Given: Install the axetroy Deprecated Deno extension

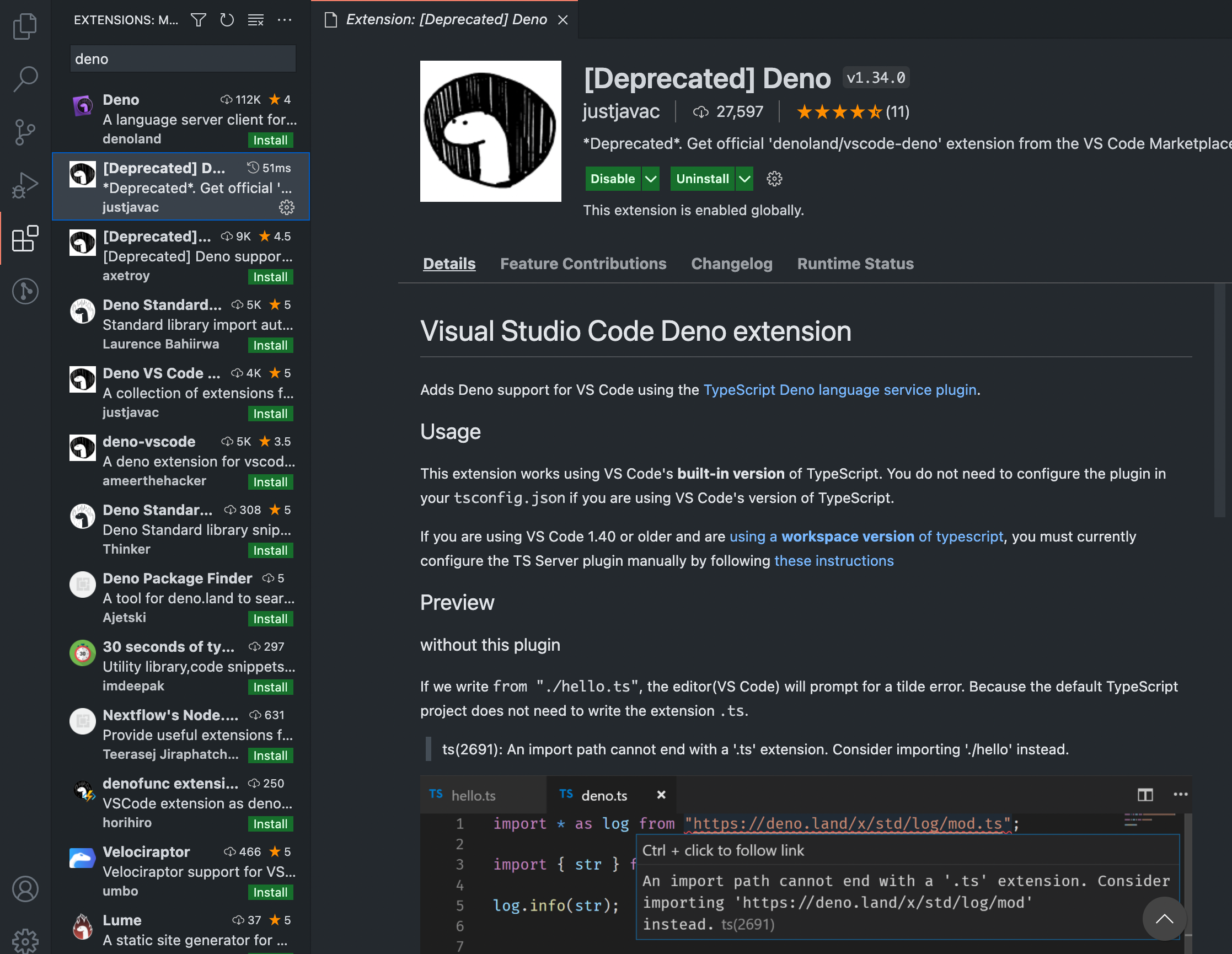Looking at the screenshot, I should [x=270, y=277].
